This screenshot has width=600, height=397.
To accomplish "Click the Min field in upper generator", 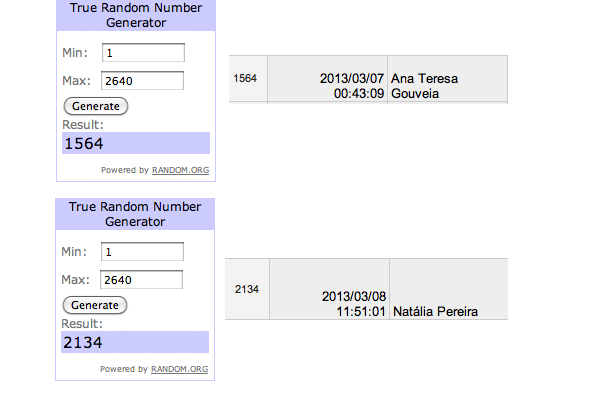I will [x=143, y=52].
